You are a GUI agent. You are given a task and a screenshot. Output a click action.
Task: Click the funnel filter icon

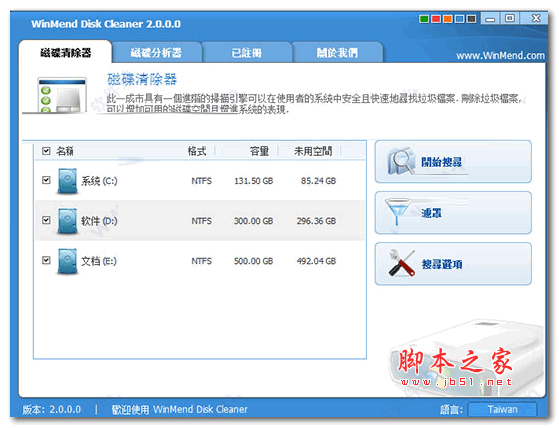tap(397, 212)
